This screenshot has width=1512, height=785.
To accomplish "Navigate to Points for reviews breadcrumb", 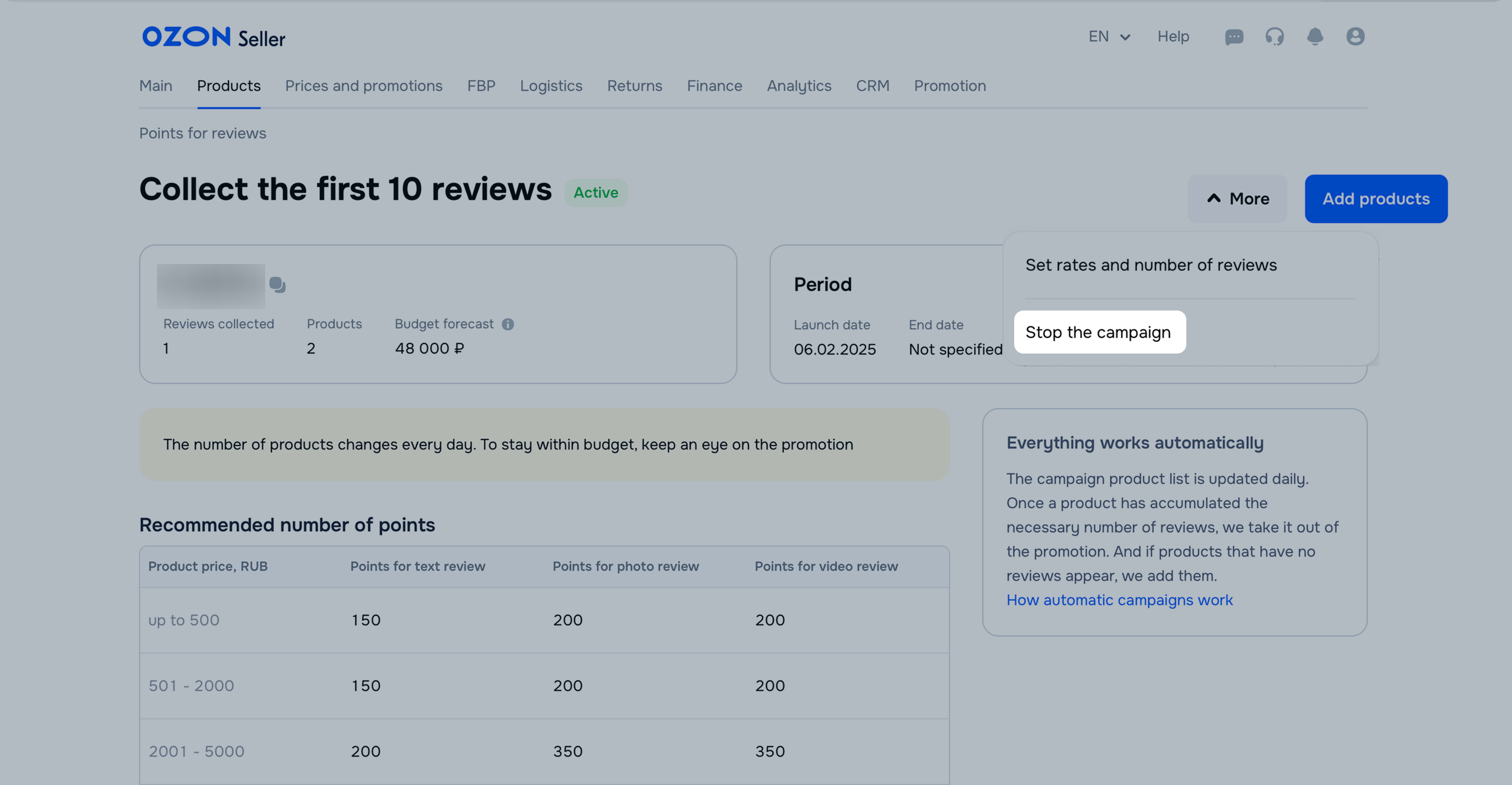I will [x=202, y=134].
